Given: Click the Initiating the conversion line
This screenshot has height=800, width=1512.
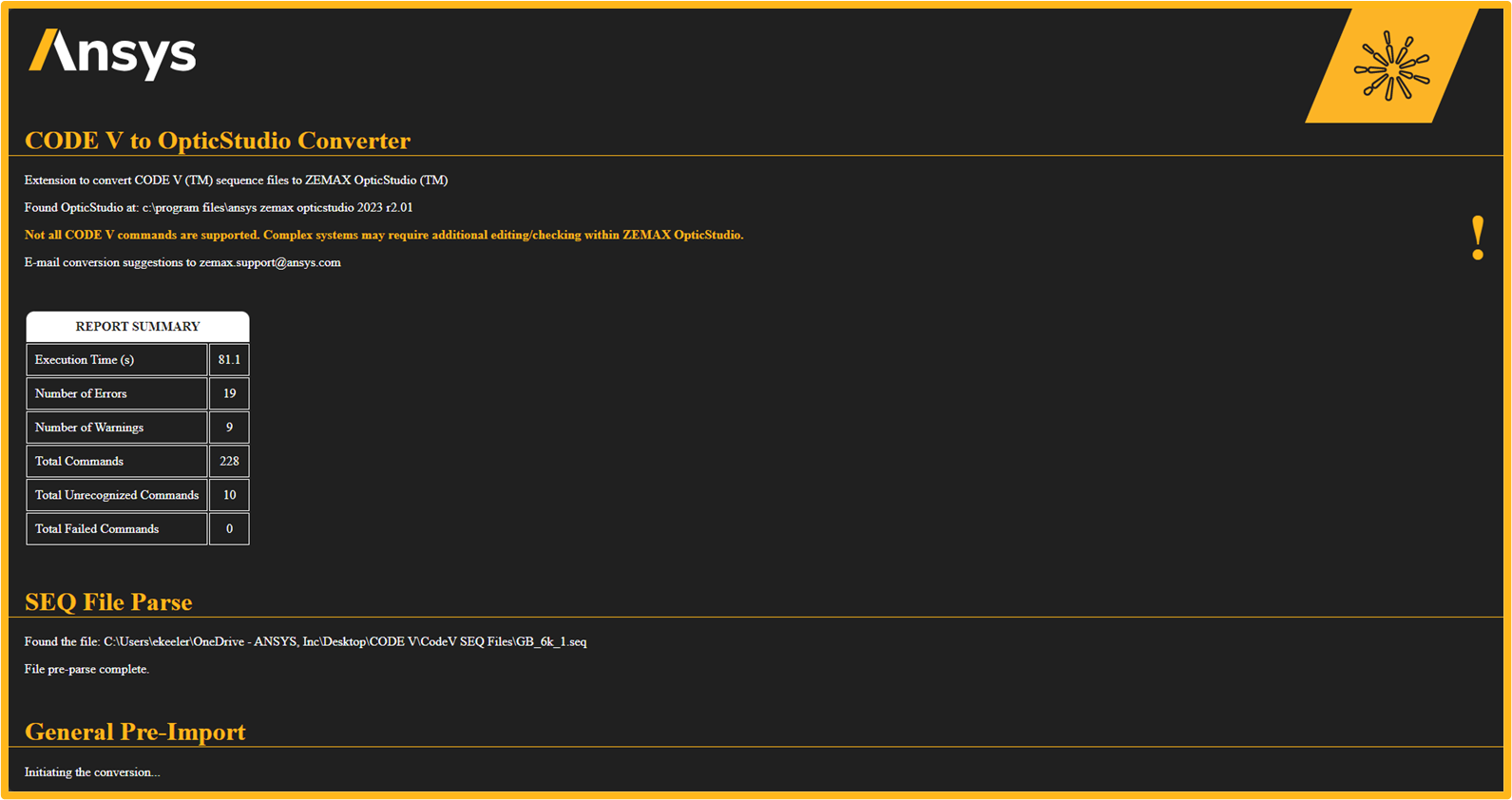Looking at the screenshot, I should coord(92,772).
